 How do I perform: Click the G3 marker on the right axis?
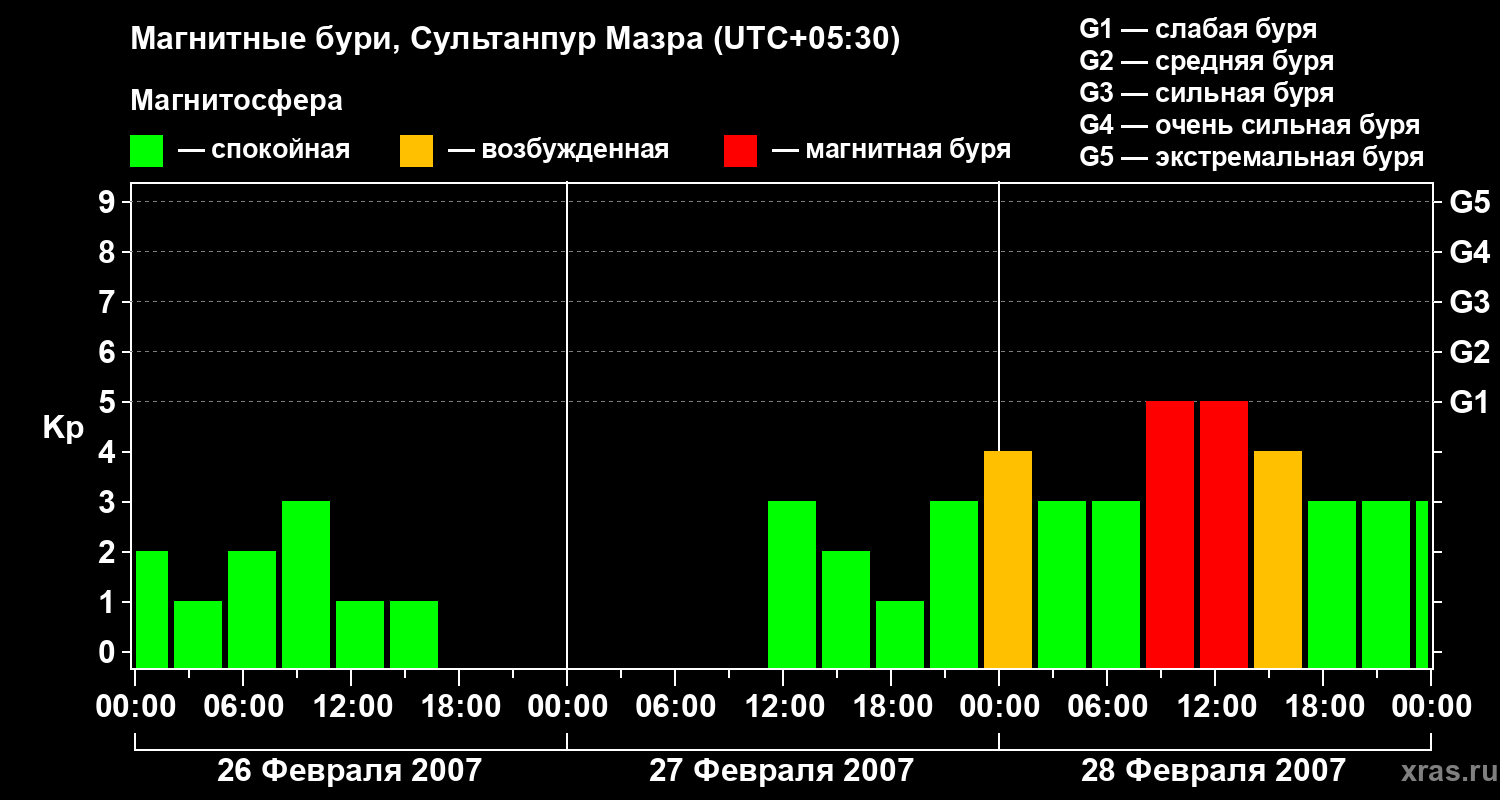point(1470,302)
